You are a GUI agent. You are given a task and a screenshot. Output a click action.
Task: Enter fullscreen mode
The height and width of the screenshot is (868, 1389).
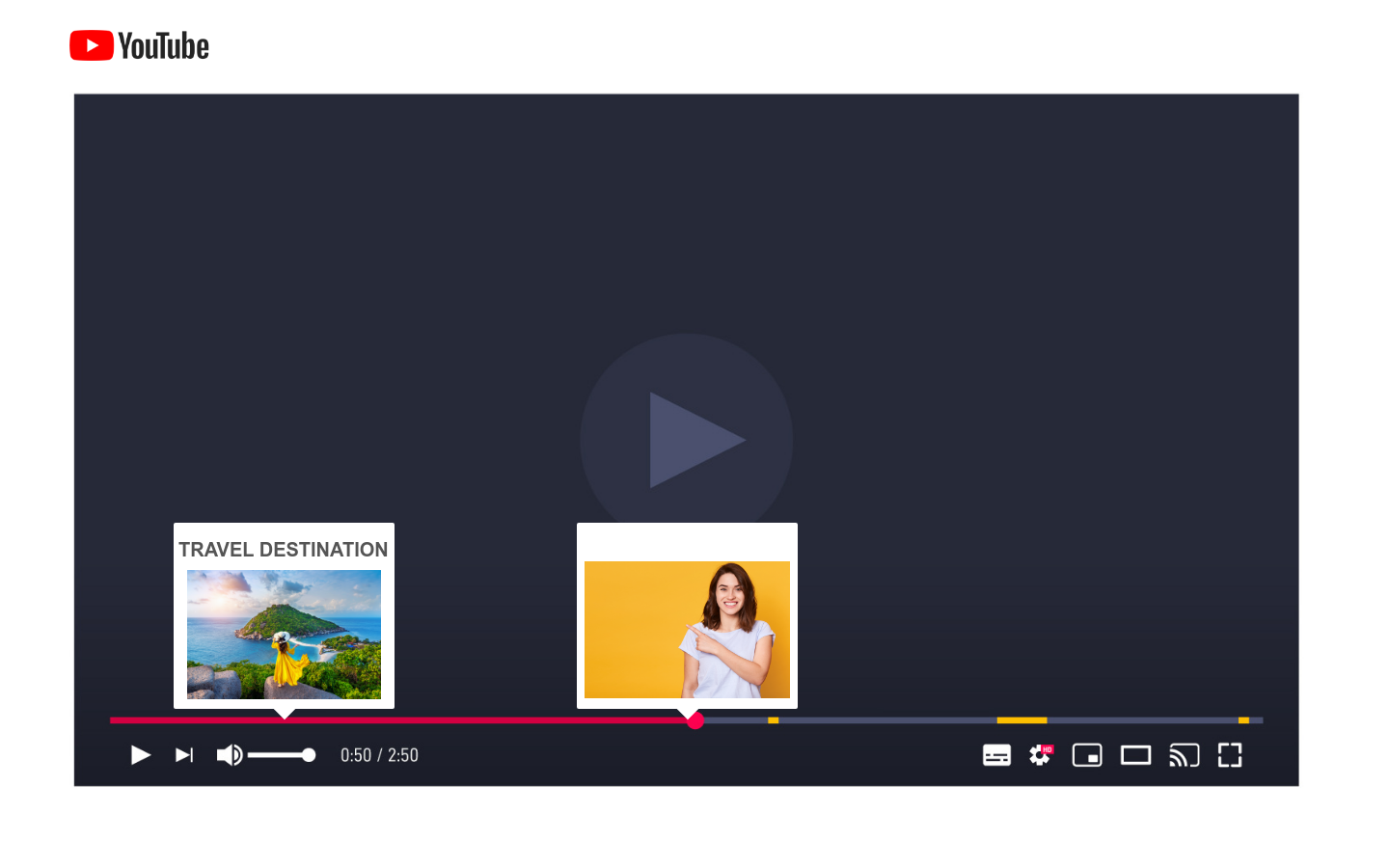(x=1230, y=755)
